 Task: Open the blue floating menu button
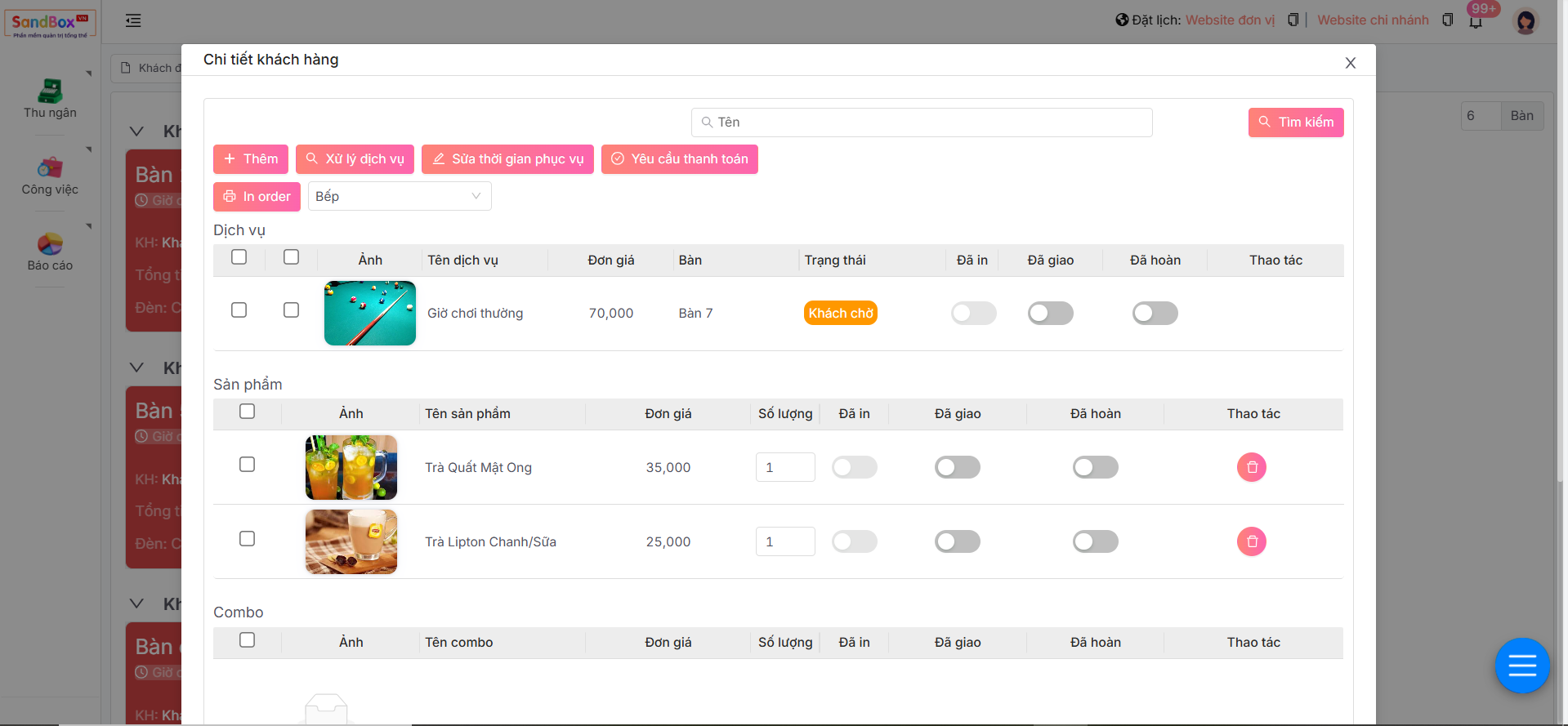tap(1521, 666)
